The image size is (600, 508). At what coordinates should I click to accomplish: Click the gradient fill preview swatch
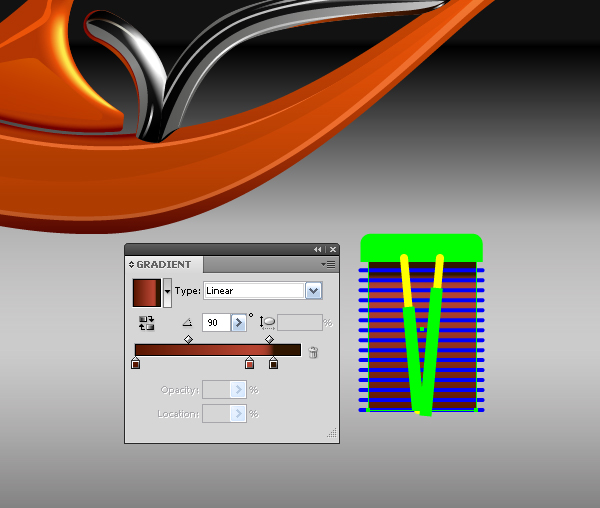[x=147, y=293]
